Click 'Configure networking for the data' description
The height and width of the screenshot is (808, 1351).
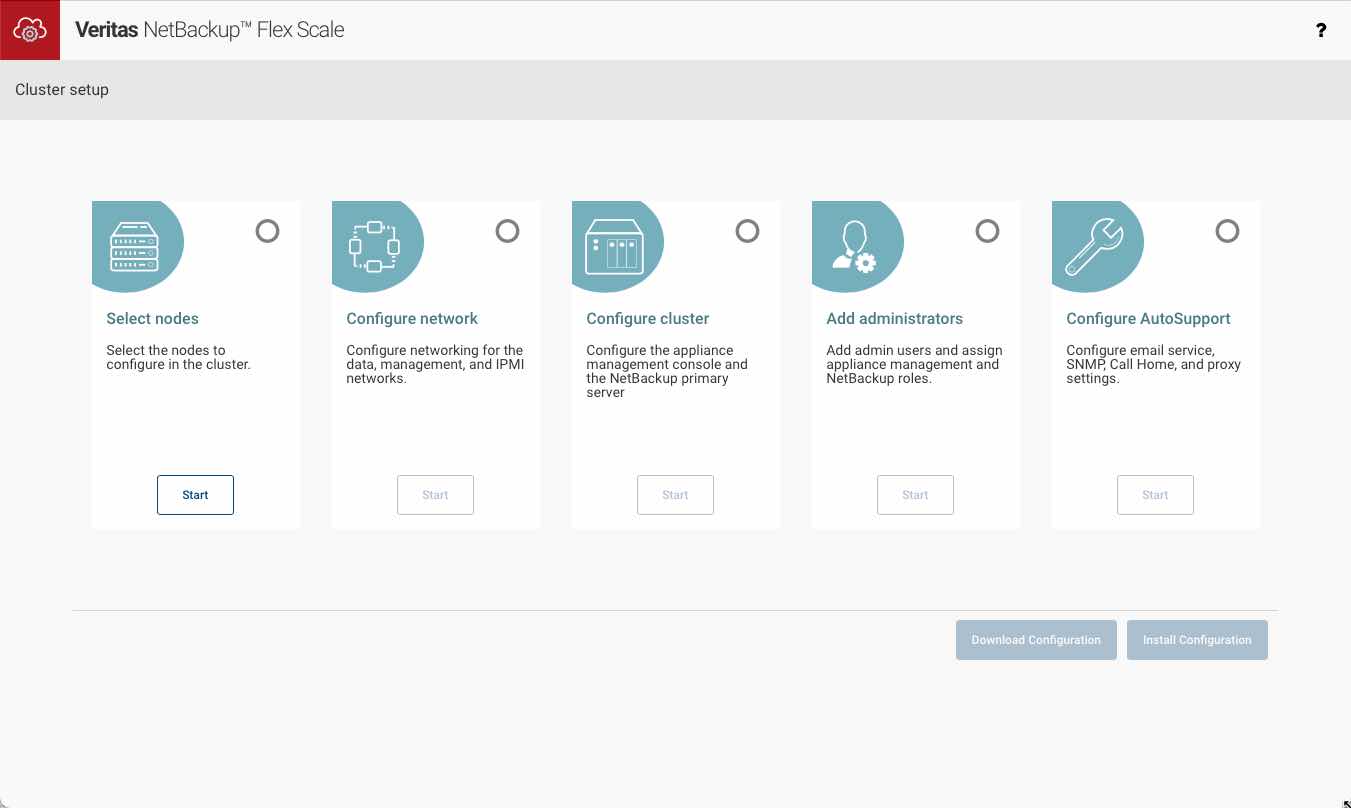click(x=435, y=364)
